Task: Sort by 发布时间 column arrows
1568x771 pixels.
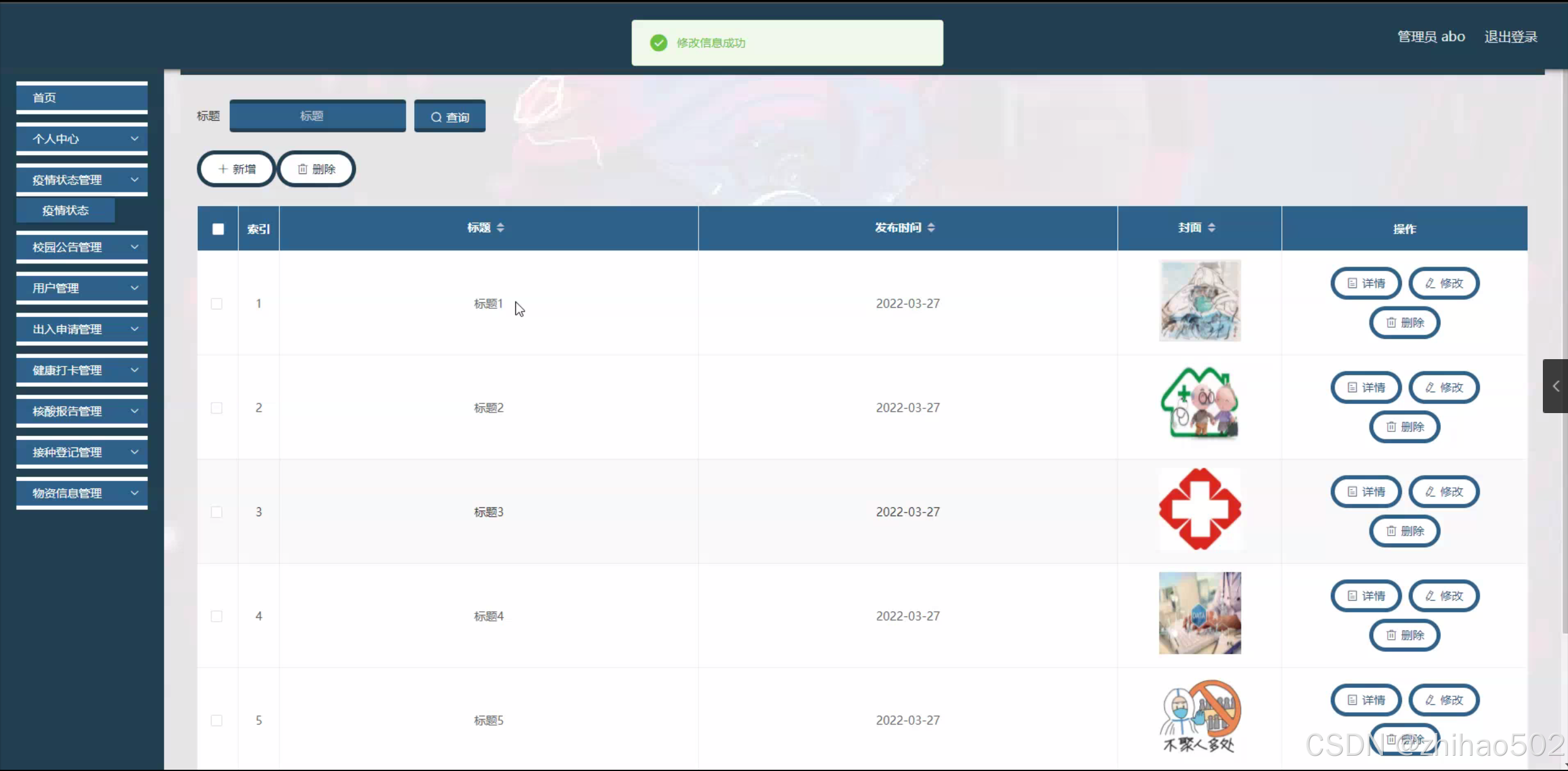Action: click(931, 228)
